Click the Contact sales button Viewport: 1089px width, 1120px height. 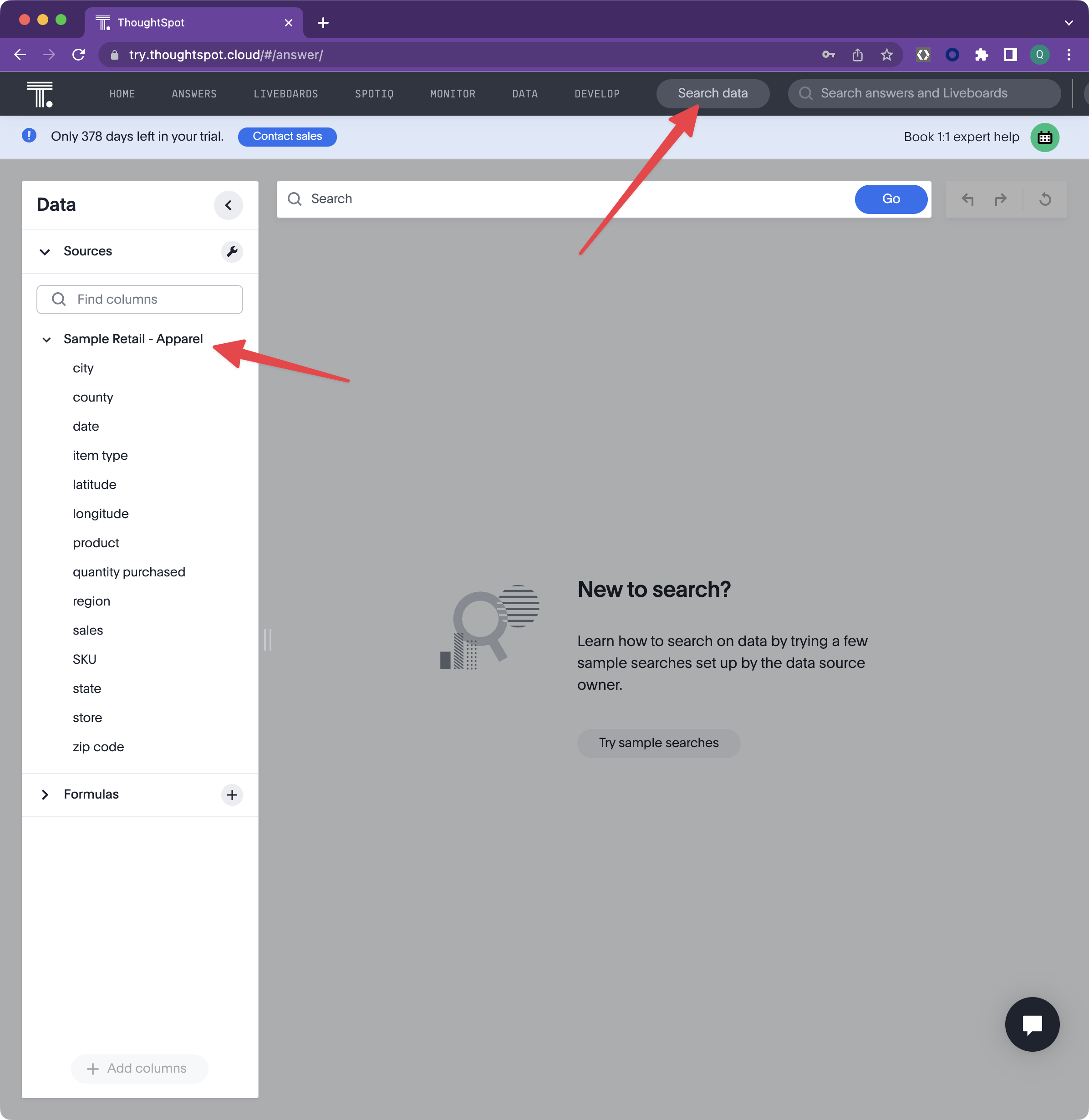pyautogui.click(x=287, y=136)
